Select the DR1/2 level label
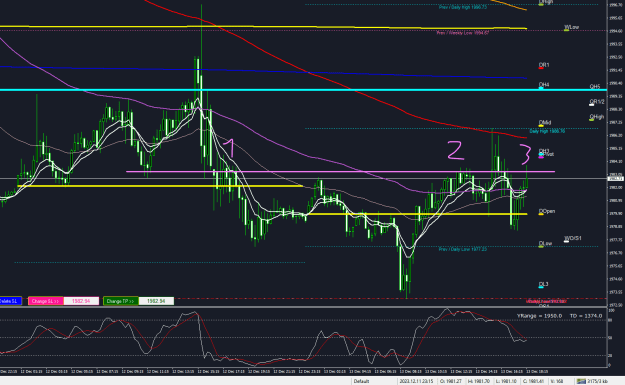Viewport: 625px width, 385px height. point(597,102)
